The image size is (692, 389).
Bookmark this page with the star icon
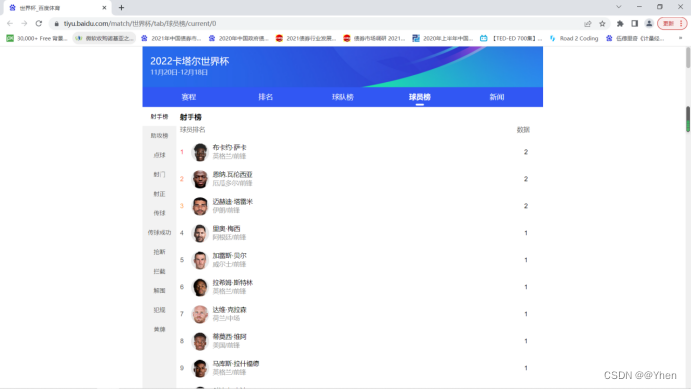(x=602, y=24)
